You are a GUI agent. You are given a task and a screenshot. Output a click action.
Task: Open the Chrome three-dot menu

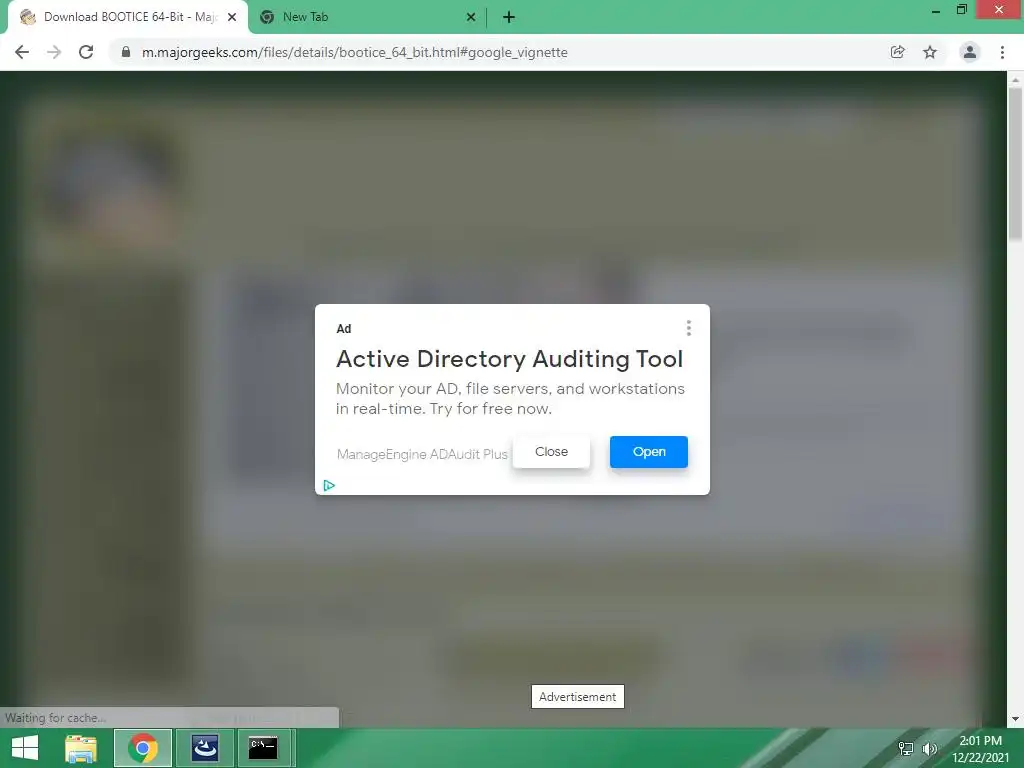pyautogui.click(x=1002, y=52)
